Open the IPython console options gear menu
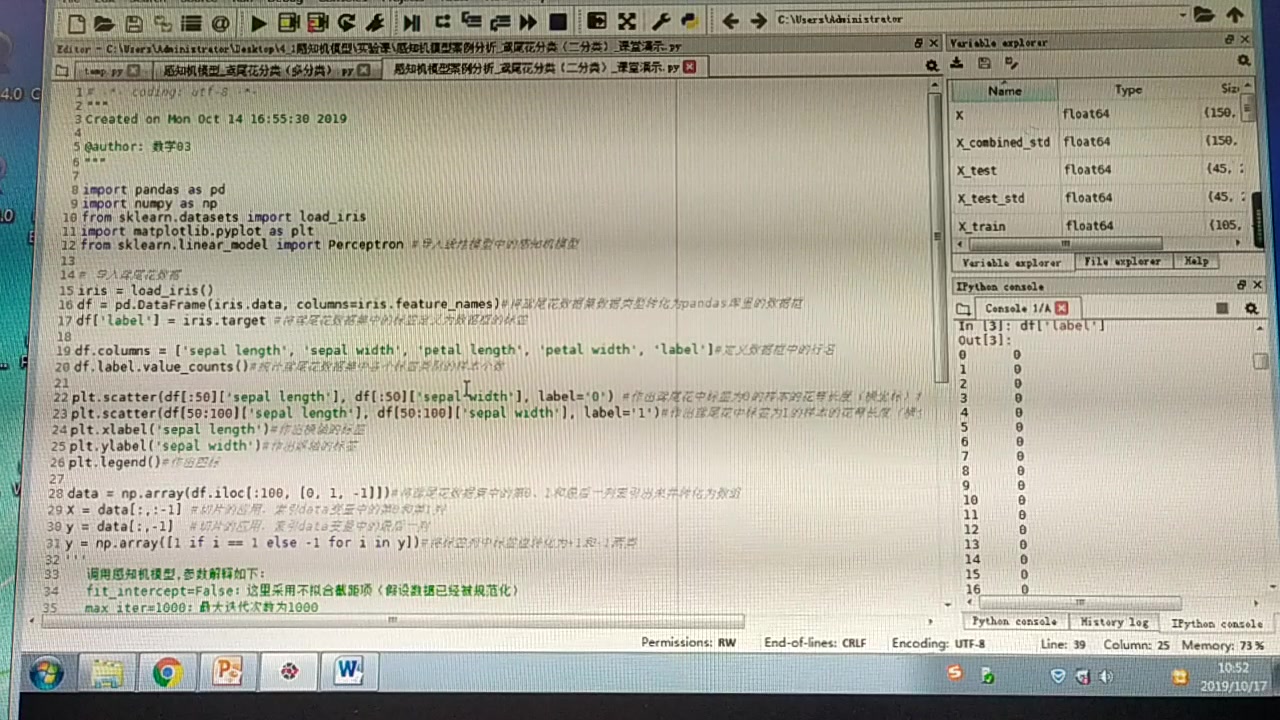 (x=1251, y=308)
